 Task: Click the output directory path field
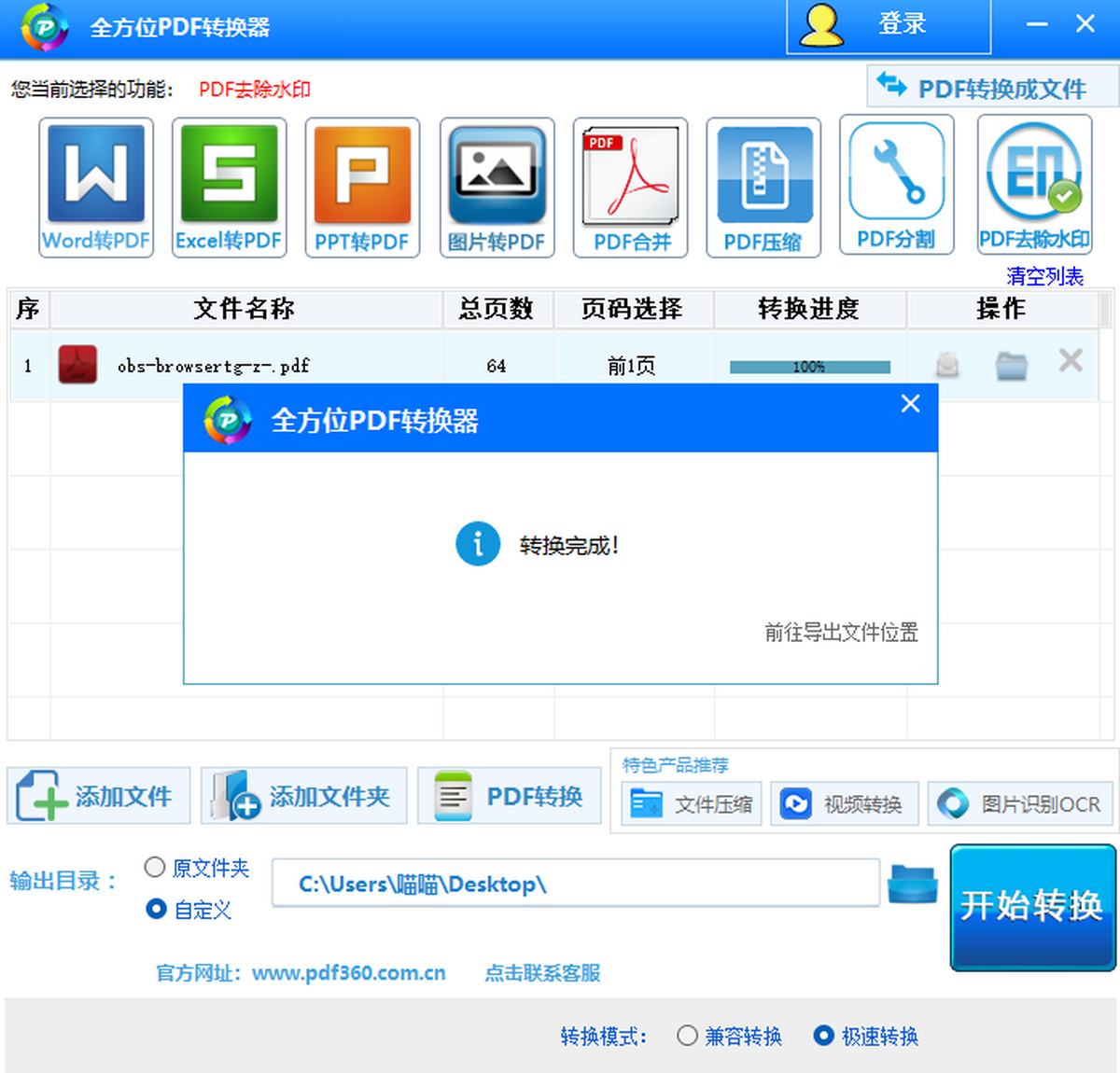[x=575, y=884]
